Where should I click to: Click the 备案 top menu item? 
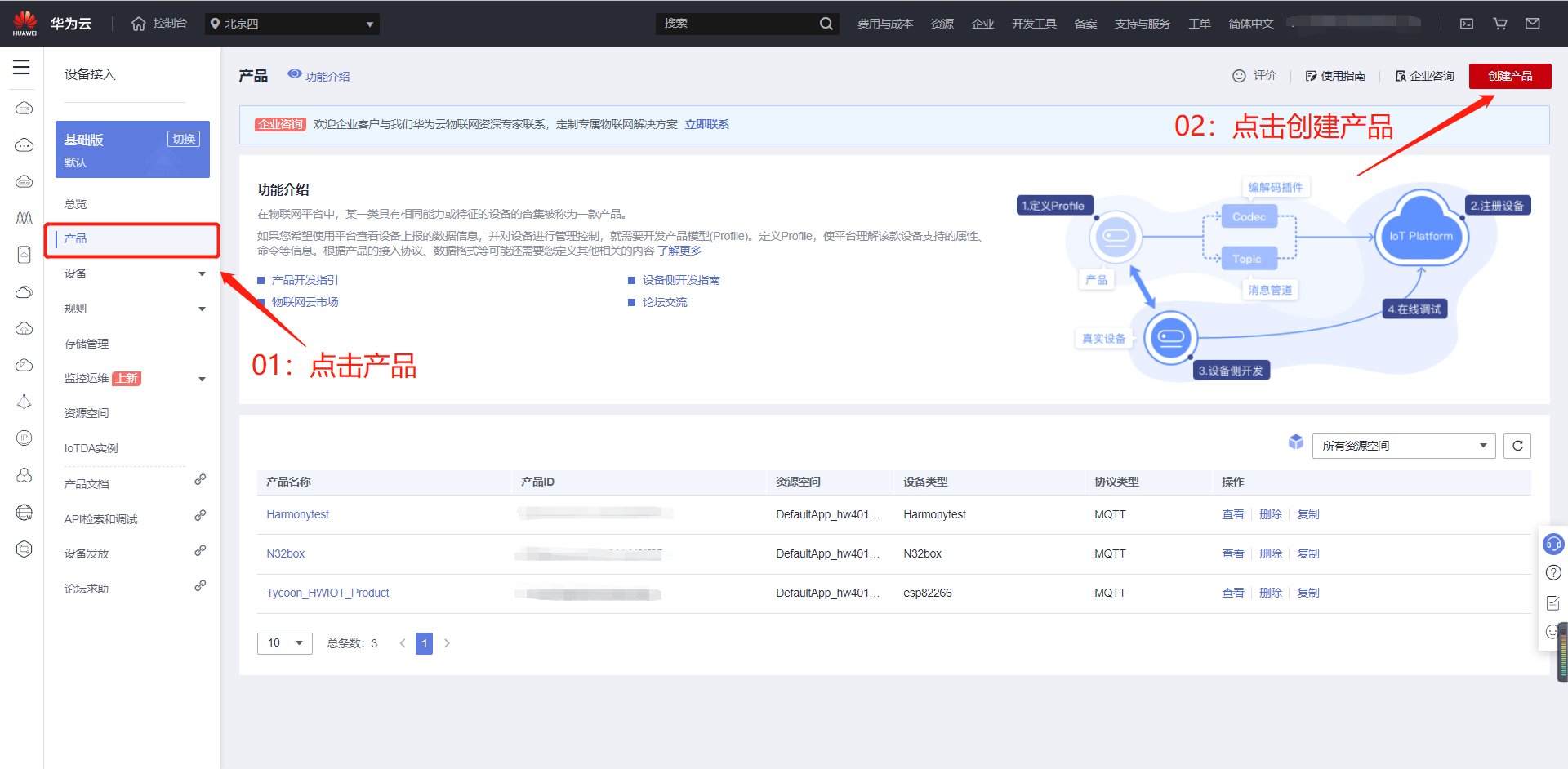click(1086, 24)
